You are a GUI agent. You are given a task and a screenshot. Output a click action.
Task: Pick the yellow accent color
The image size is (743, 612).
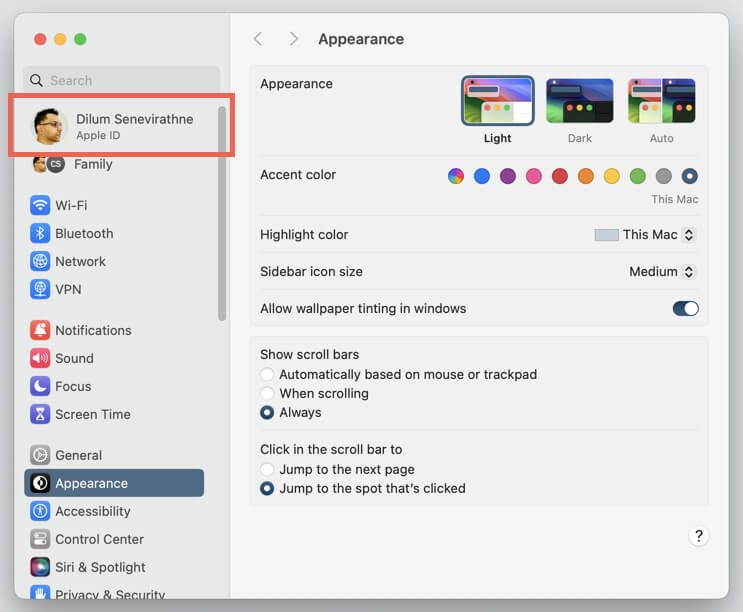pos(612,176)
